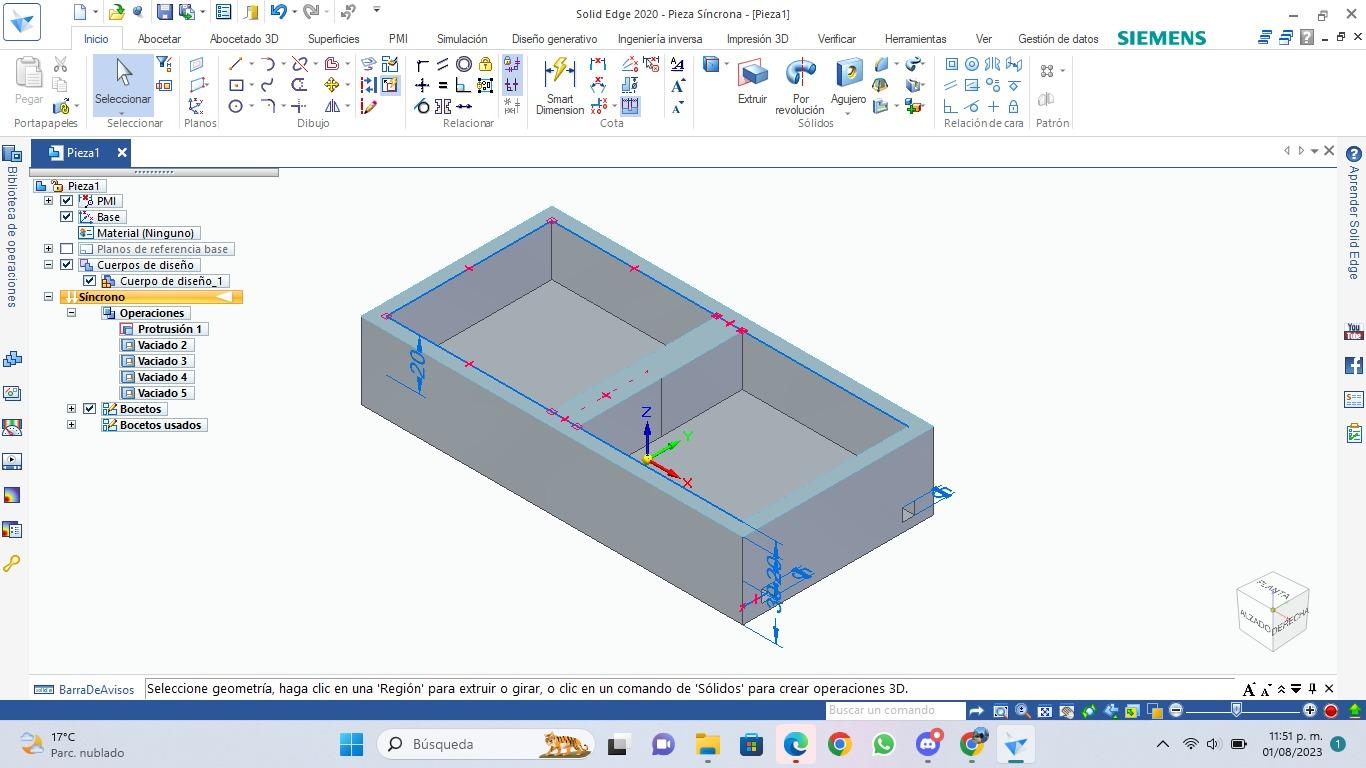Viewport: 1366px width, 768px height.
Task: Switch to the Superficies tab
Action: 333,39
